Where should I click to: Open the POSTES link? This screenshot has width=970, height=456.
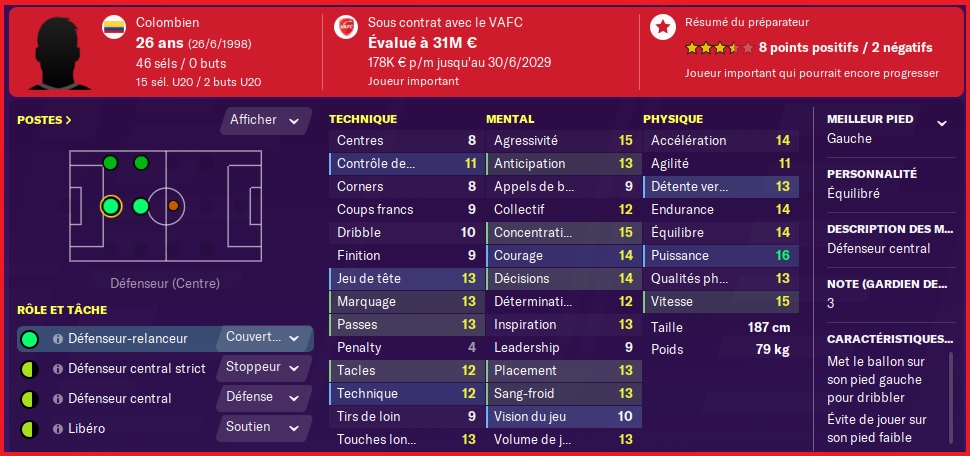coord(44,120)
